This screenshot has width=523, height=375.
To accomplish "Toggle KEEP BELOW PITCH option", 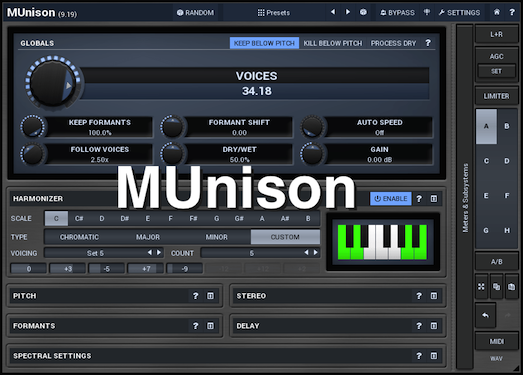I will 264,43.
